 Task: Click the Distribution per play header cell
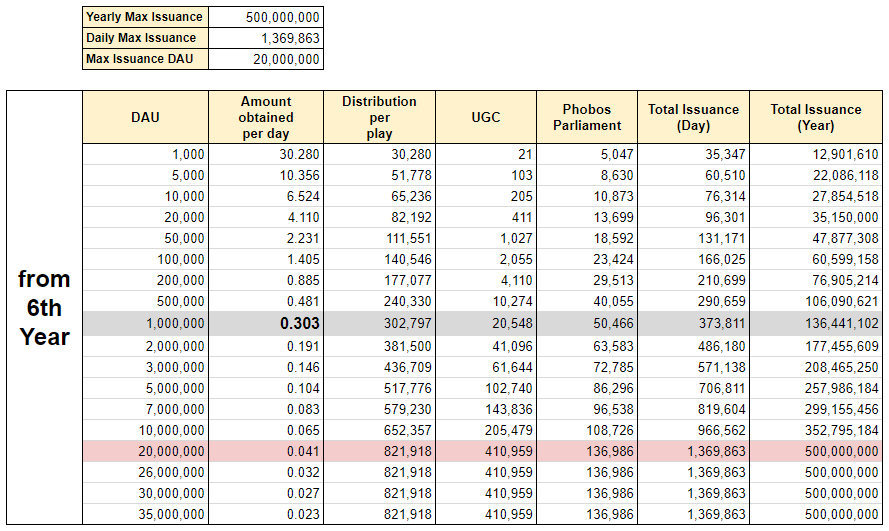[380, 117]
